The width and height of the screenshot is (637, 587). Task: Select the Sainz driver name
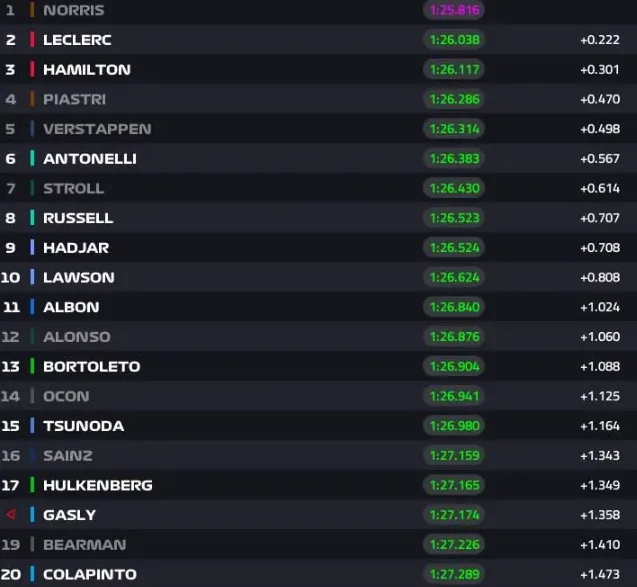[x=68, y=455]
